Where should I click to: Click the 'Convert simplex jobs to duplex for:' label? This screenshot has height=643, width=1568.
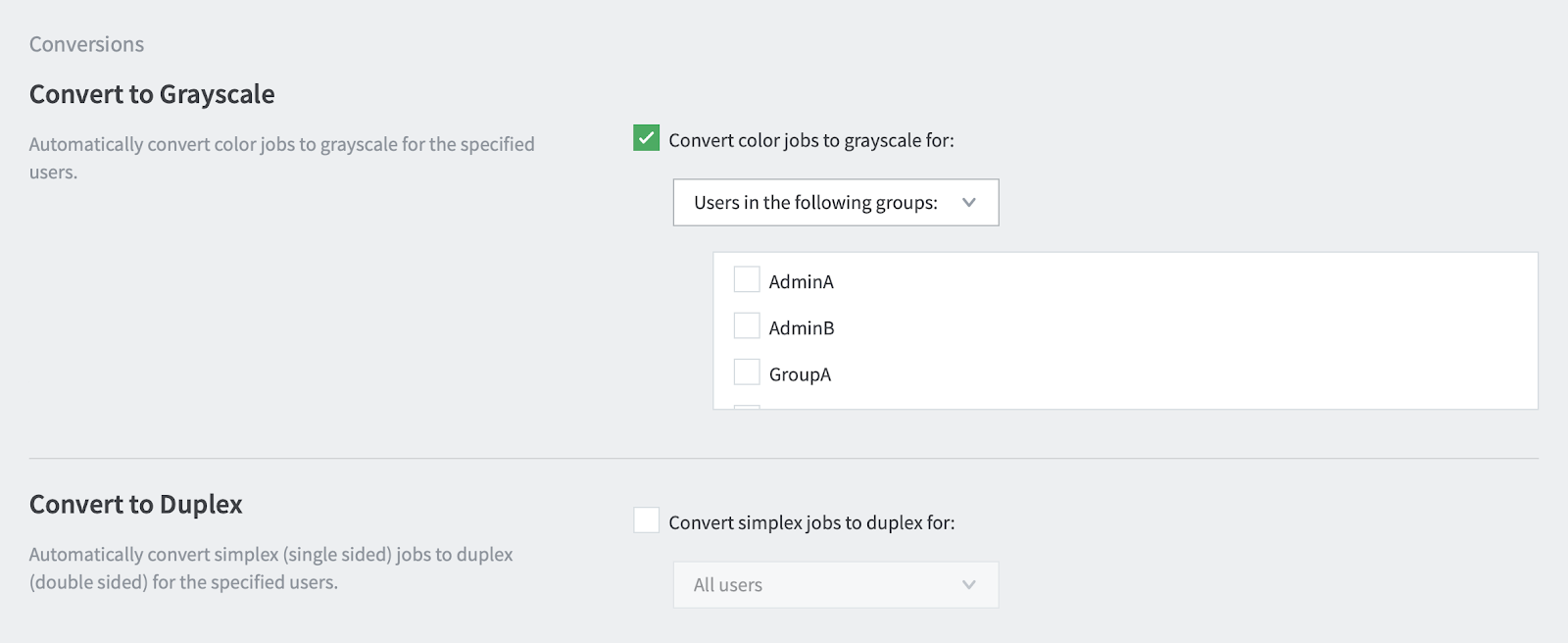click(x=811, y=522)
